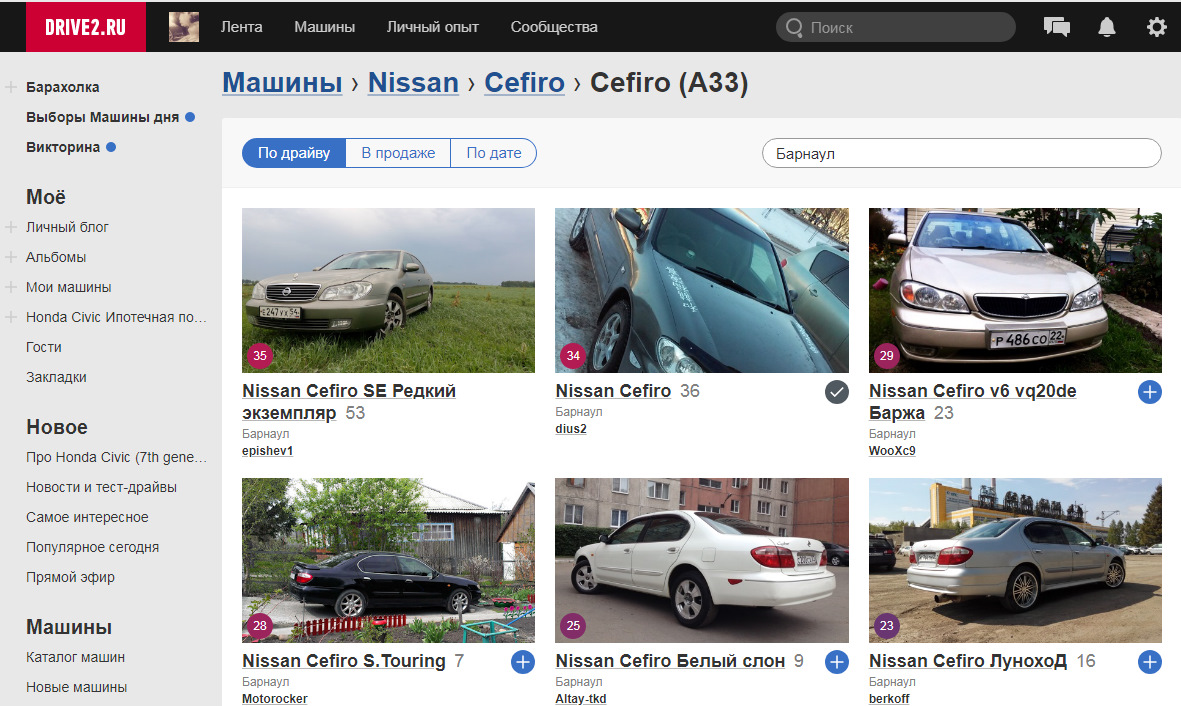Open the user avatar in top bar
Viewport: 1181px width, 706px height.
point(184,27)
